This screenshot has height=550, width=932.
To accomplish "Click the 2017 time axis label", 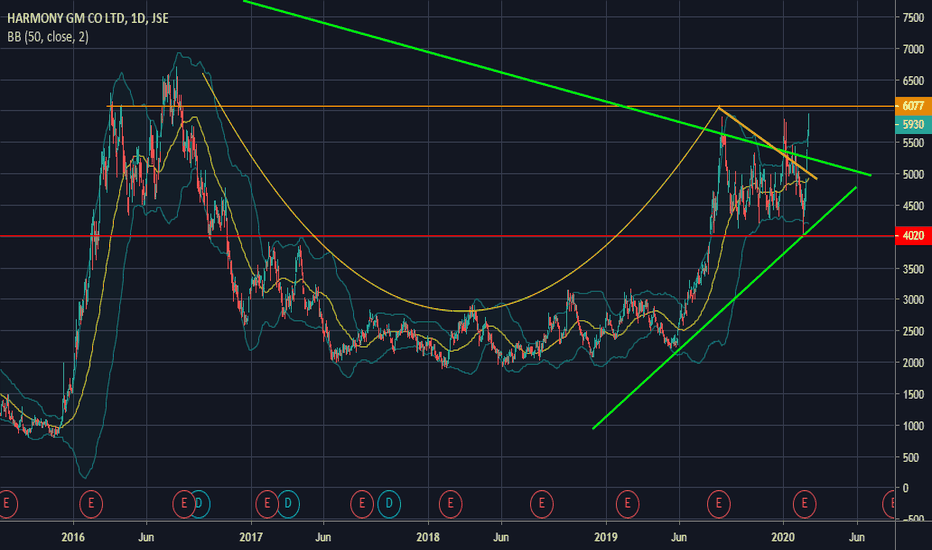I will [251, 538].
